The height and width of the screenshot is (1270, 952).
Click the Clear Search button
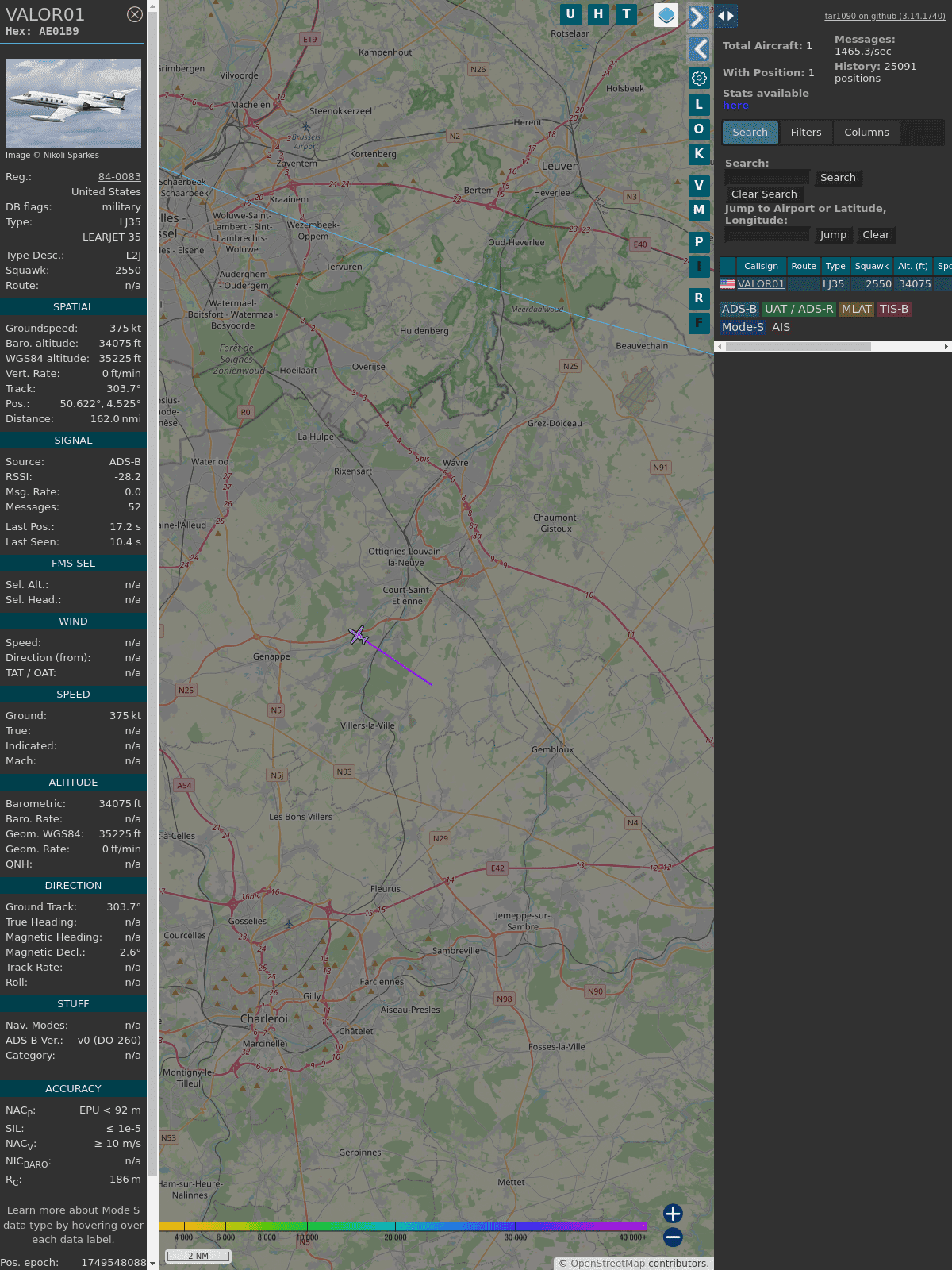tap(764, 194)
